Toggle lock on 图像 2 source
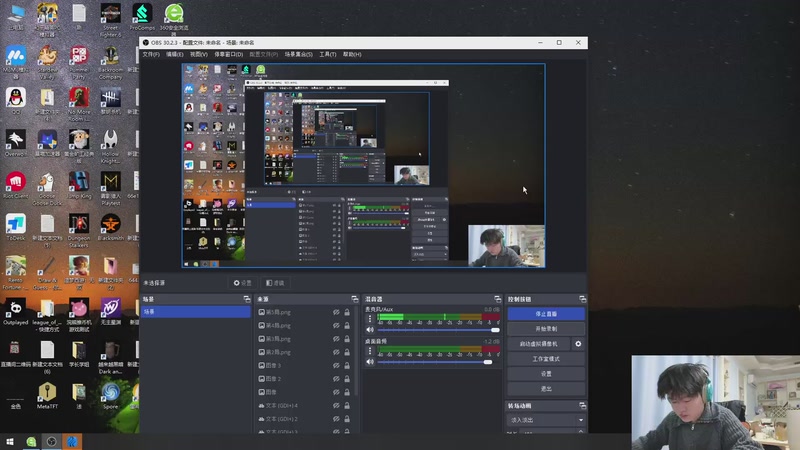Screen dimensions: 800x450 tap(347, 379)
